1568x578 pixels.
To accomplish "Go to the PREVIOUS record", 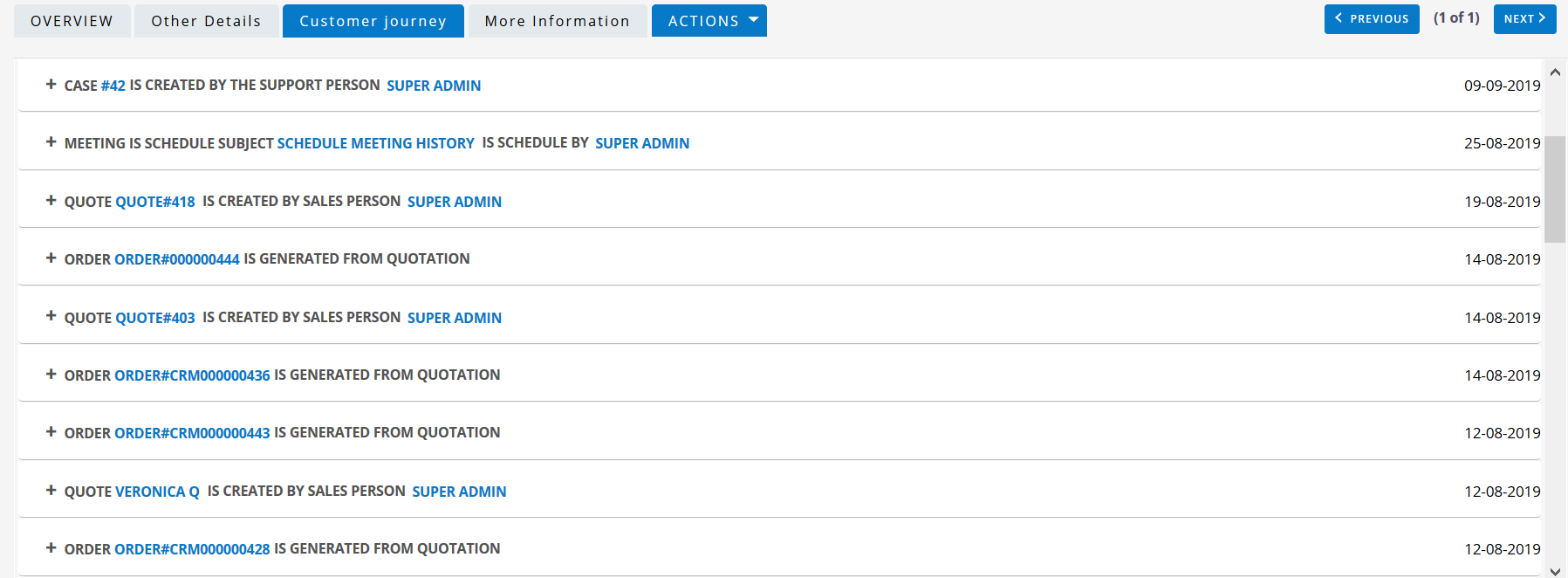I will pyautogui.click(x=1372, y=18).
